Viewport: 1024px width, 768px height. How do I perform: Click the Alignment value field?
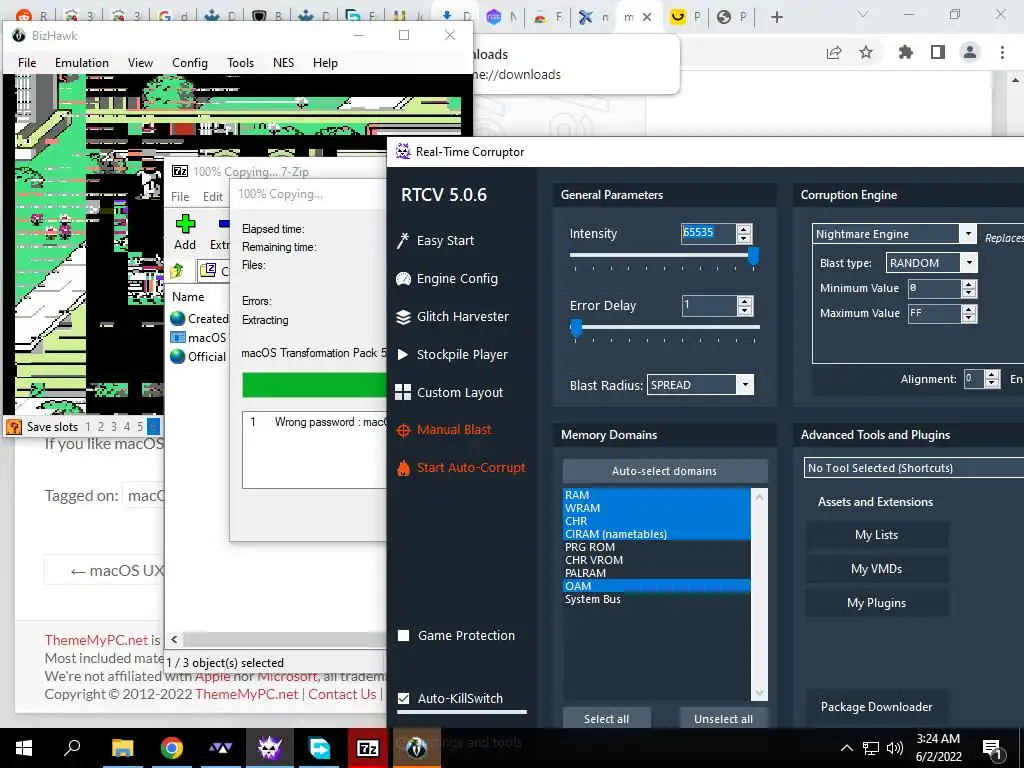pos(974,379)
